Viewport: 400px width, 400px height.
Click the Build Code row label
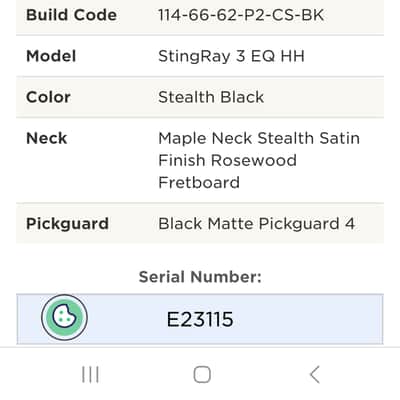click(x=71, y=15)
